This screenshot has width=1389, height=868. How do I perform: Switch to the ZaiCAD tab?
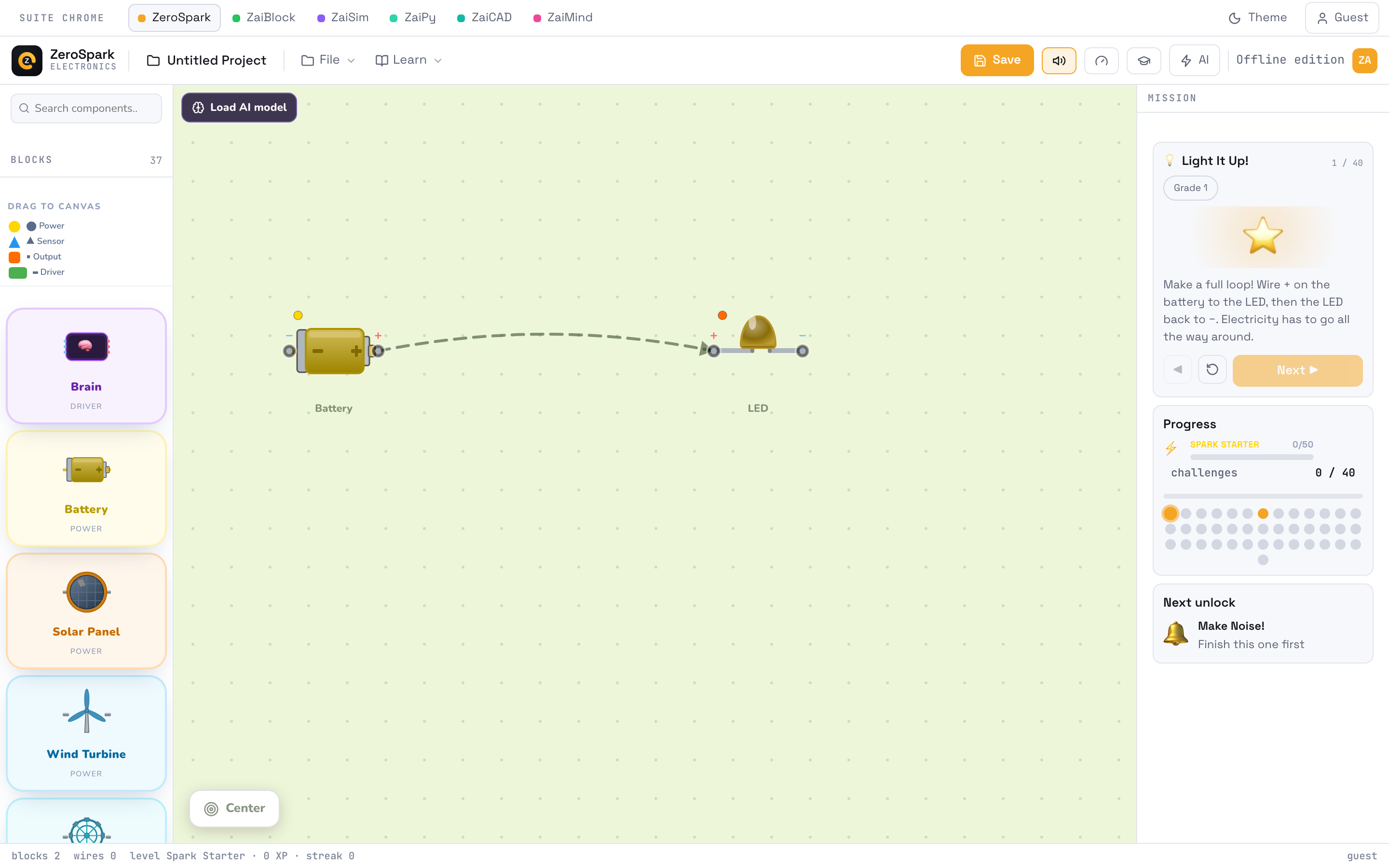pos(484,18)
